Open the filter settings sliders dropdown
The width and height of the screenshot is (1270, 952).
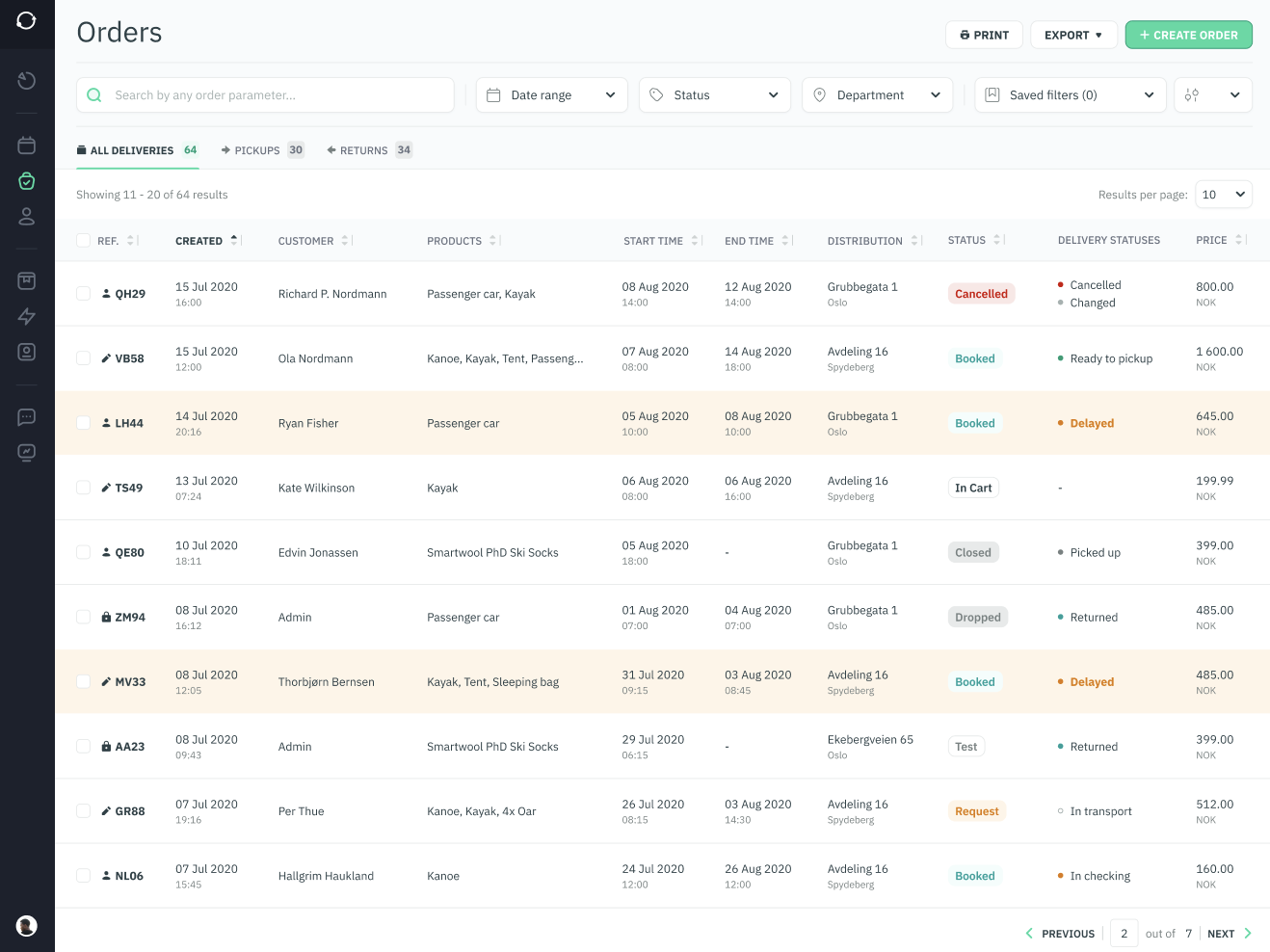(1213, 95)
